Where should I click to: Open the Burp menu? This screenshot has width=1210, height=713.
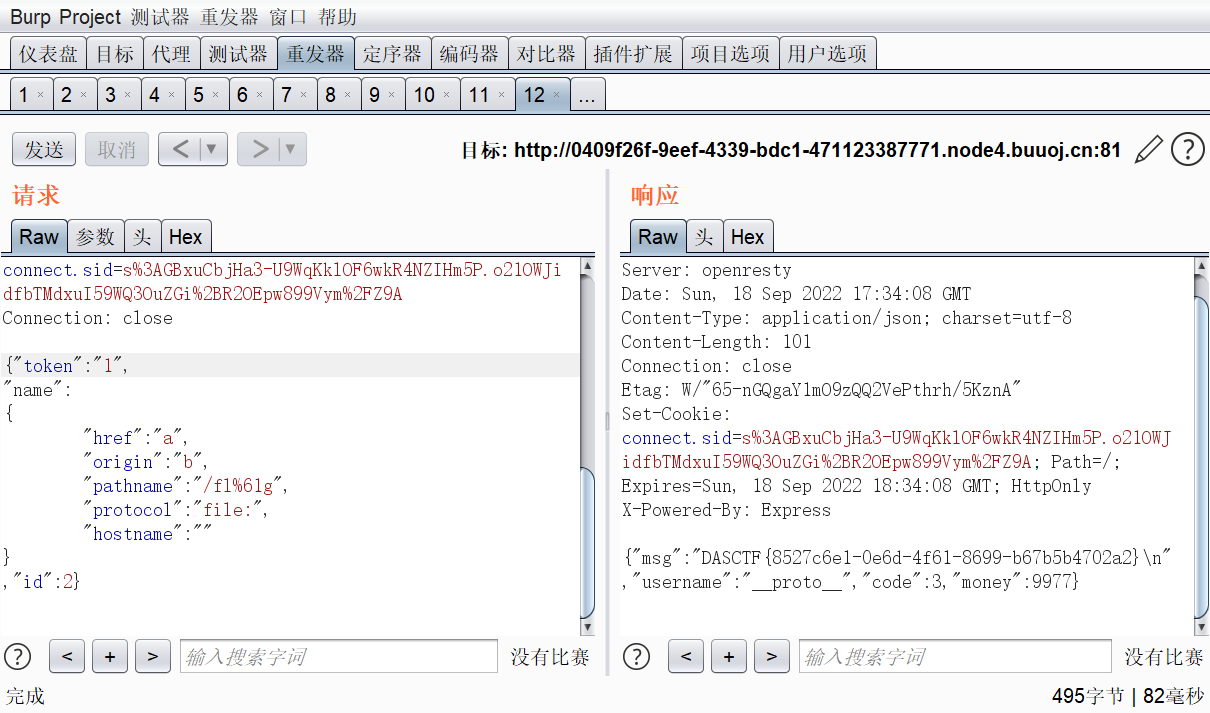[30, 18]
